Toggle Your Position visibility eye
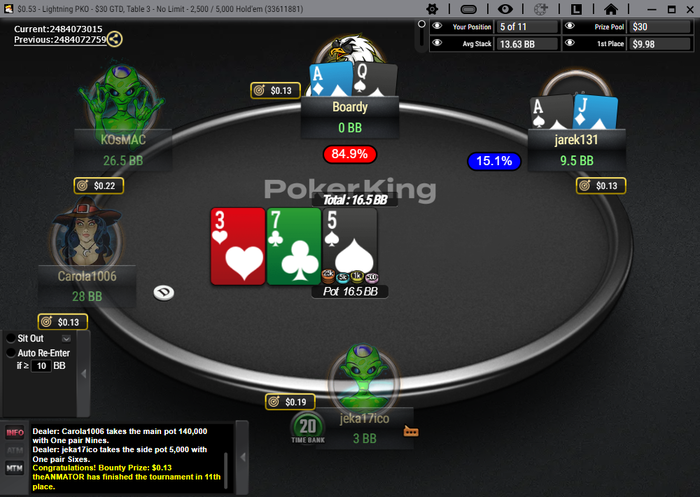The image size is (700, 497). tap(437, 26)
